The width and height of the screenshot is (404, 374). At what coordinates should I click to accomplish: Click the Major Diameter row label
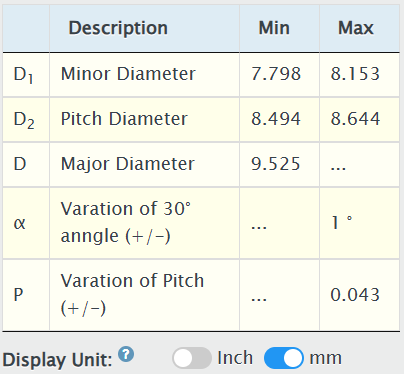128,164
